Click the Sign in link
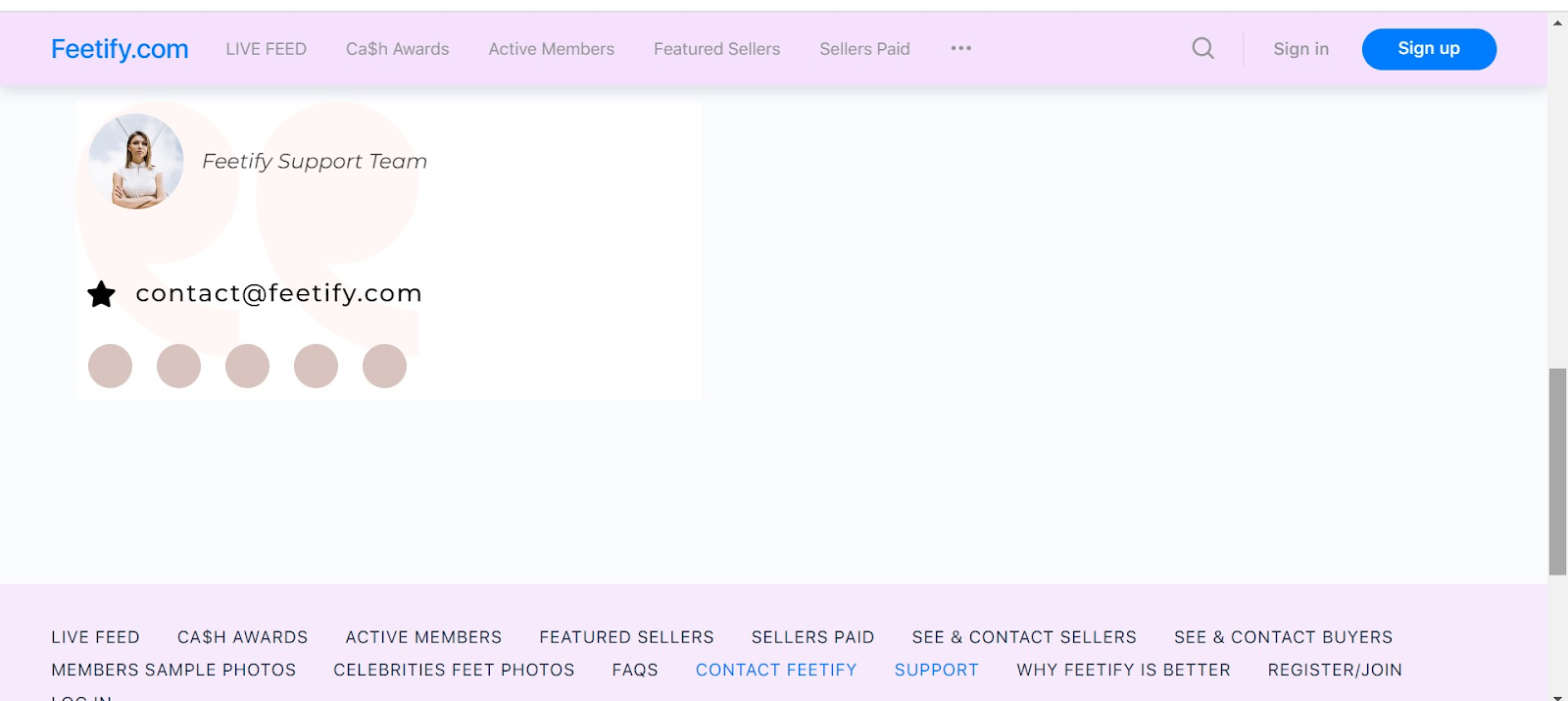The width and height of the screenshot is (1568, 701). 1301,49
